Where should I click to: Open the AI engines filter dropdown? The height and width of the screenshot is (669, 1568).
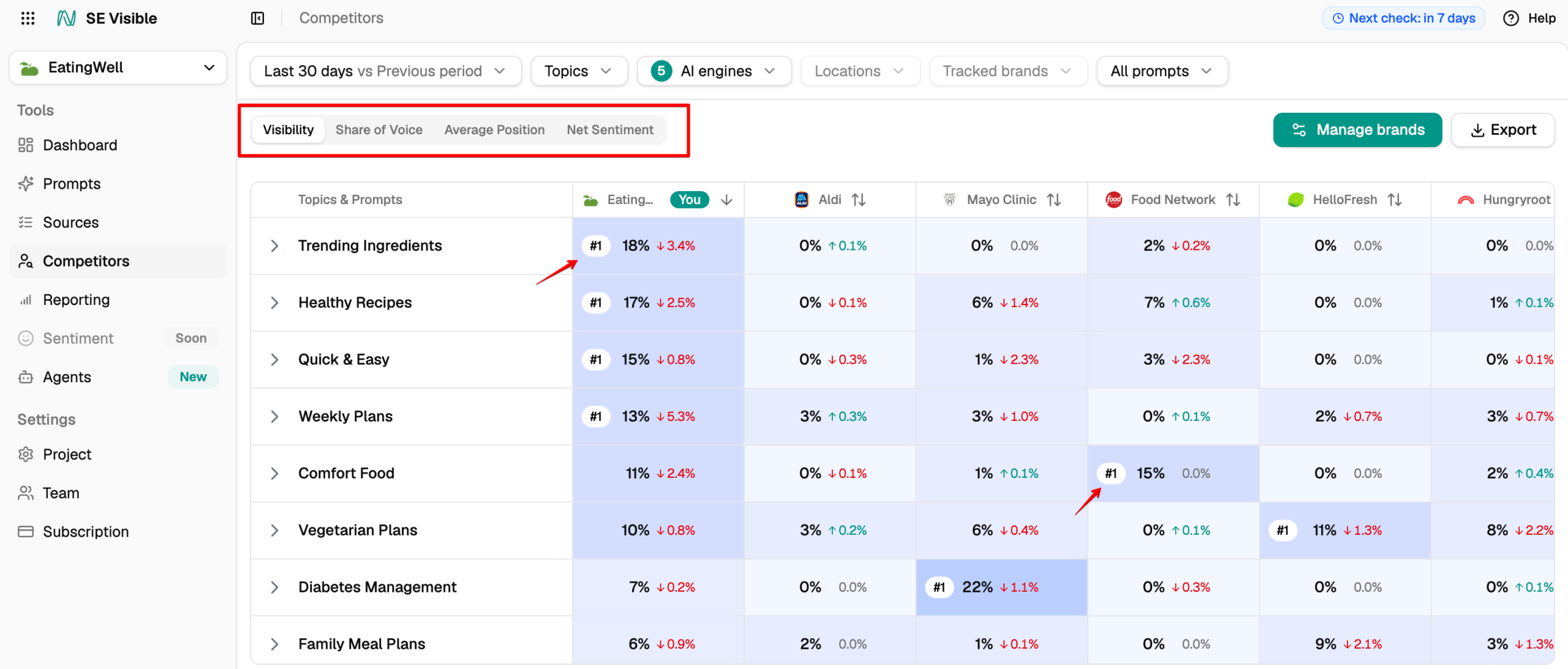(x=714, y=71)
